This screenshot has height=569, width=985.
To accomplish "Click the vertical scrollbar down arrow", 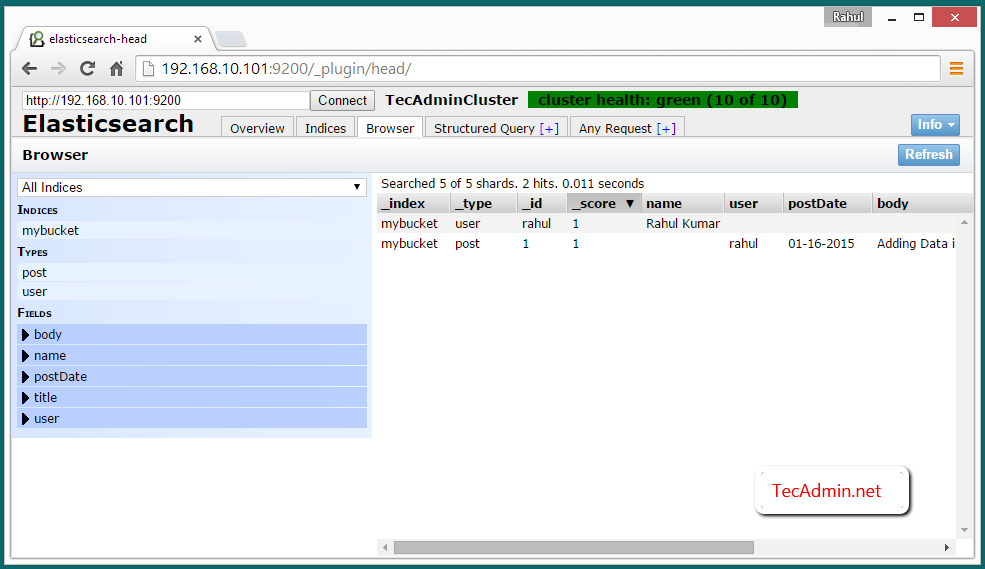I will tap(964, 531).
